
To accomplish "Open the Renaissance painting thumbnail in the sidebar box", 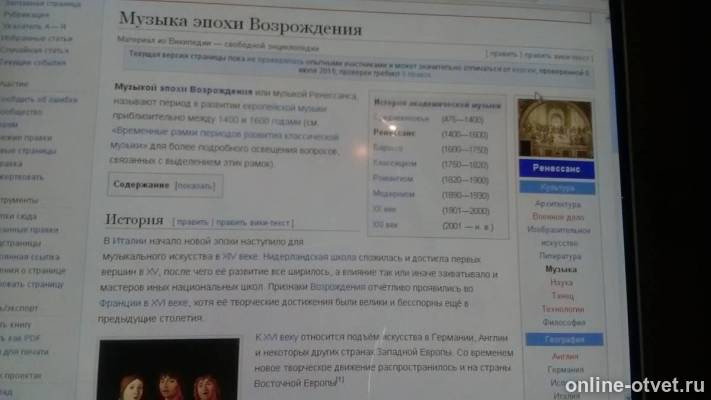I will tap(555, 129).
